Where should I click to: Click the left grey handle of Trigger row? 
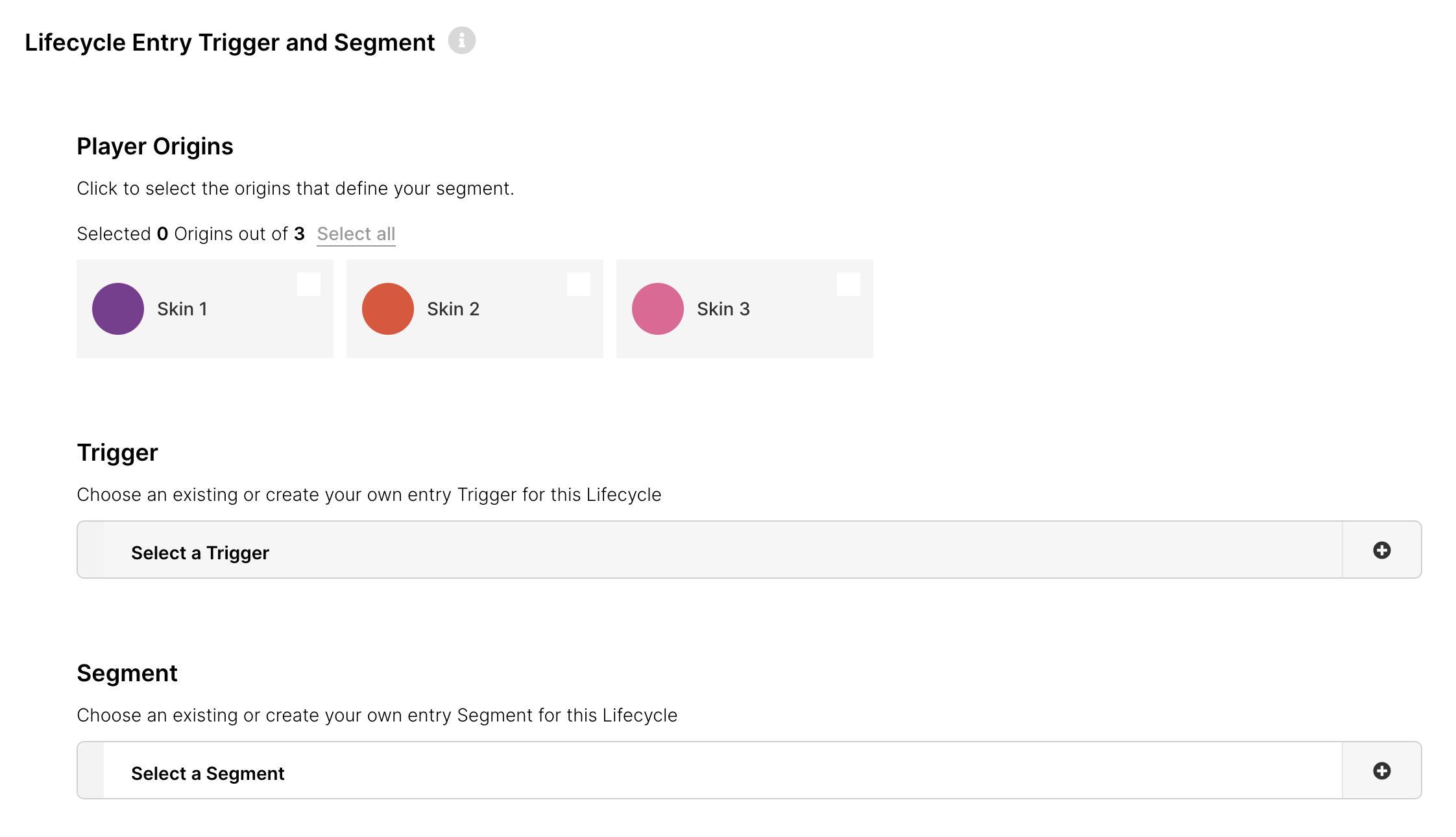click(91, 550)
